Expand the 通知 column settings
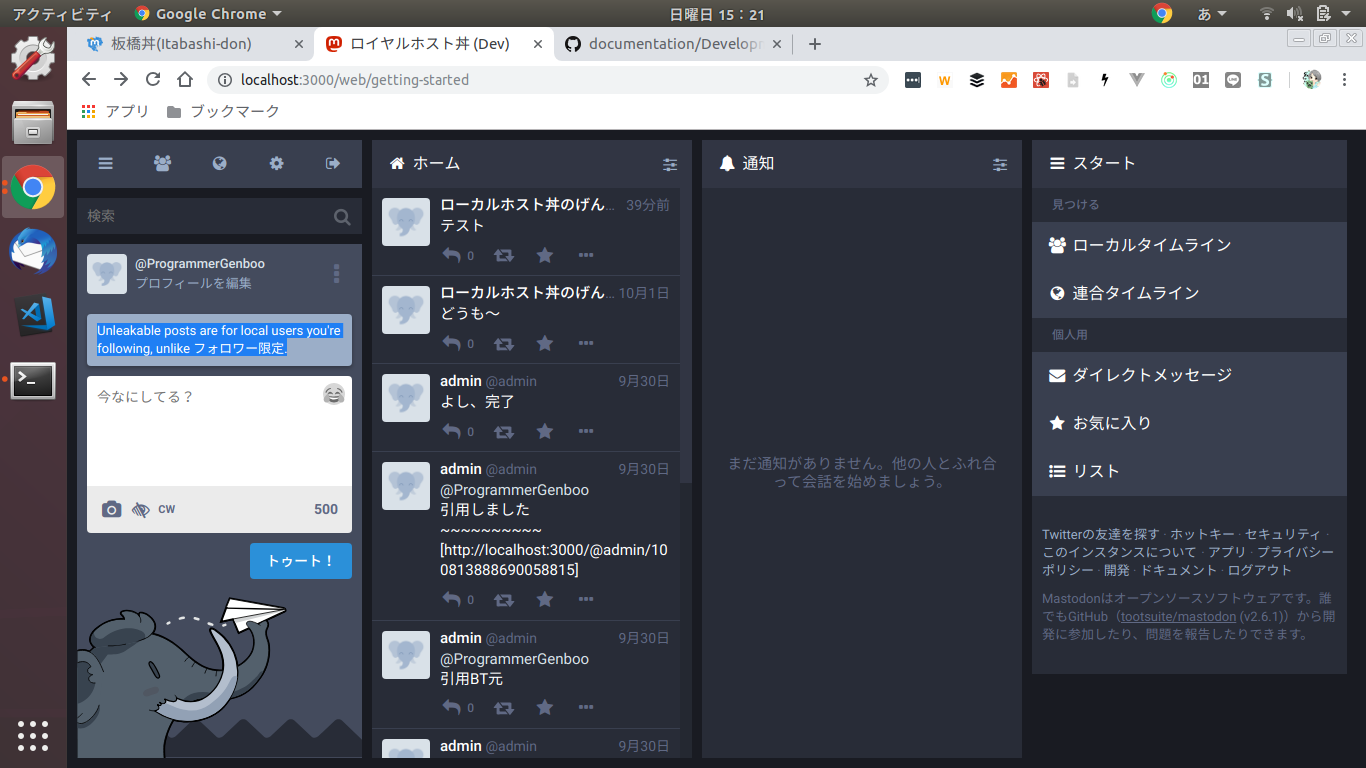 point(1000,164)
